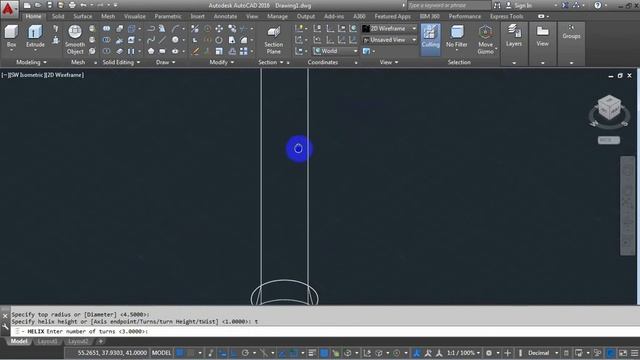Click the viewport label SW Isometric
This screenshot has height=360, width=640.
(x=27, y=75)
